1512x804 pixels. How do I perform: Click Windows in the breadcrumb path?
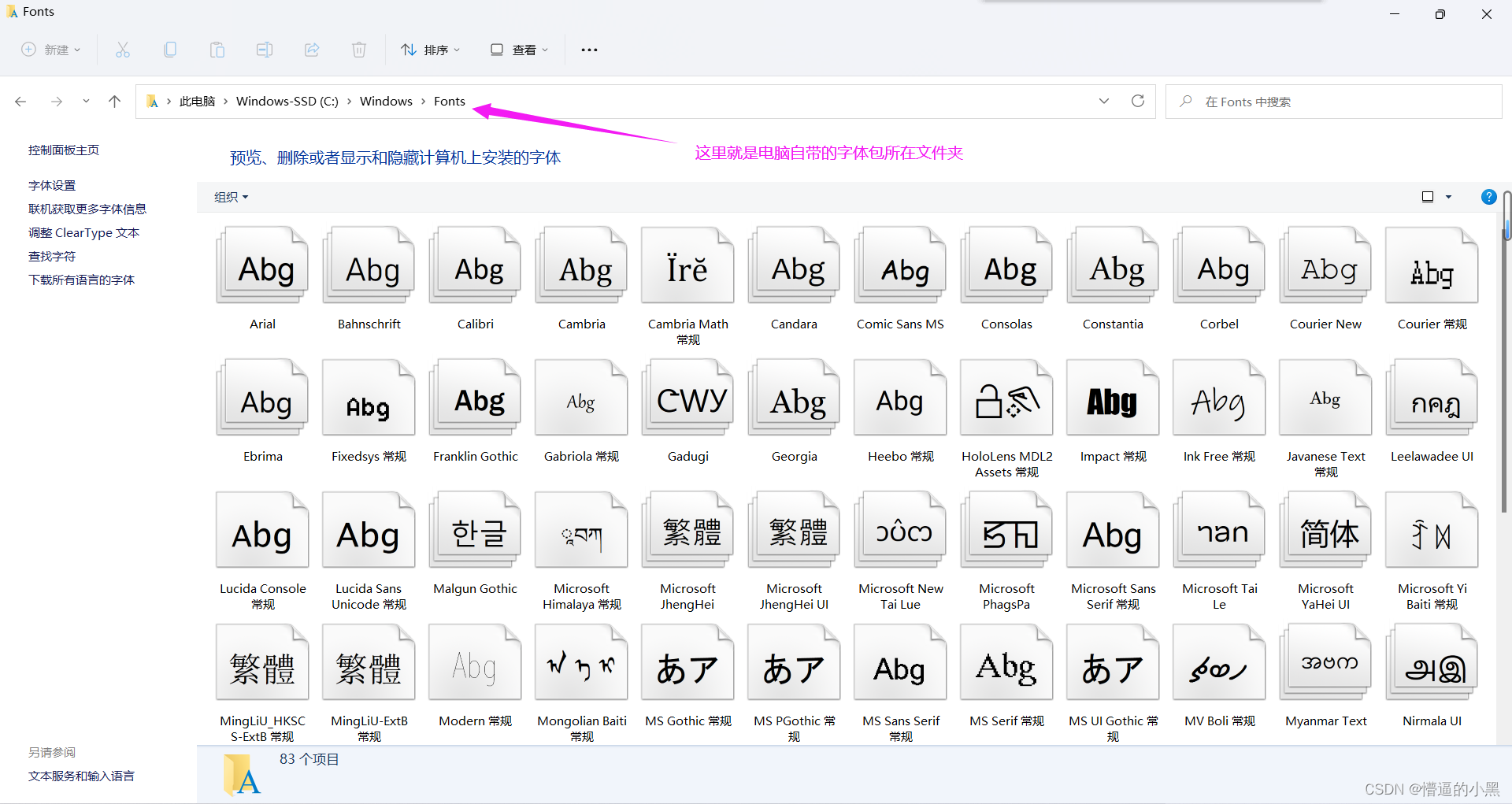point(386,102)
